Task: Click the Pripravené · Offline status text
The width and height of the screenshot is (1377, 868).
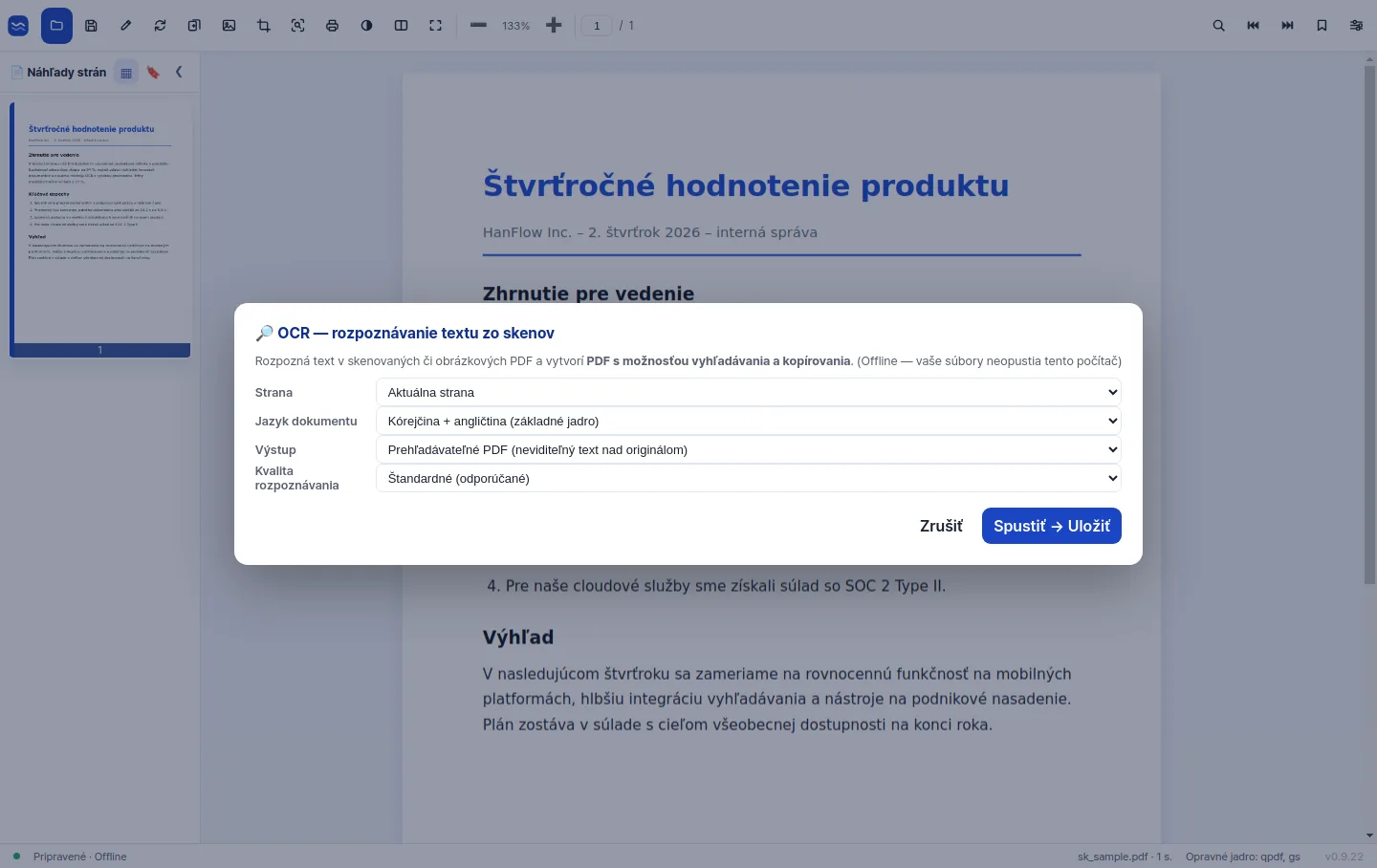Action: 79,857
